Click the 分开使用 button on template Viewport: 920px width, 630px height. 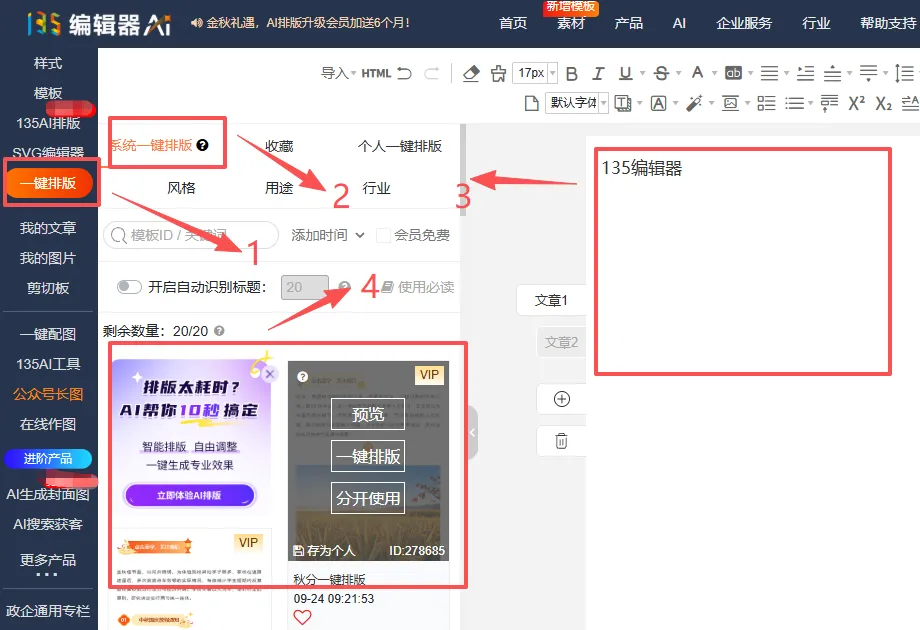(368, 498)
